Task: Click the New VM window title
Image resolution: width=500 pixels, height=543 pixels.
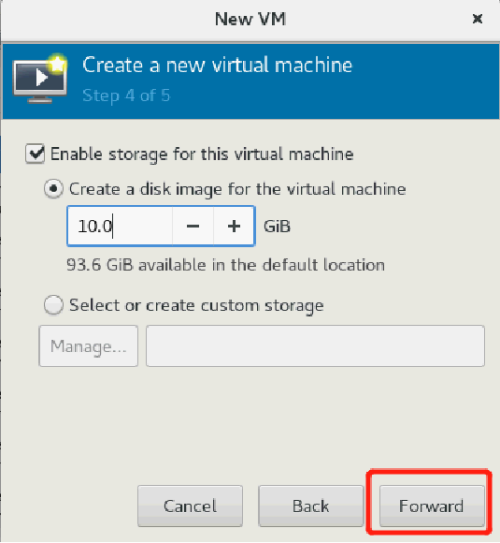Action: coord(250,19)
